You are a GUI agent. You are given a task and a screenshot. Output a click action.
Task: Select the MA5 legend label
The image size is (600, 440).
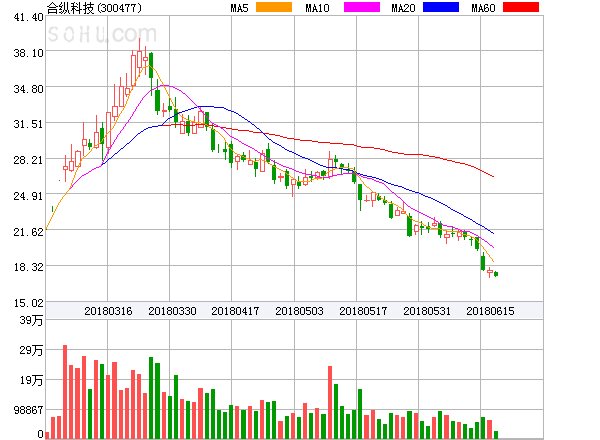(x=240, y=8)
